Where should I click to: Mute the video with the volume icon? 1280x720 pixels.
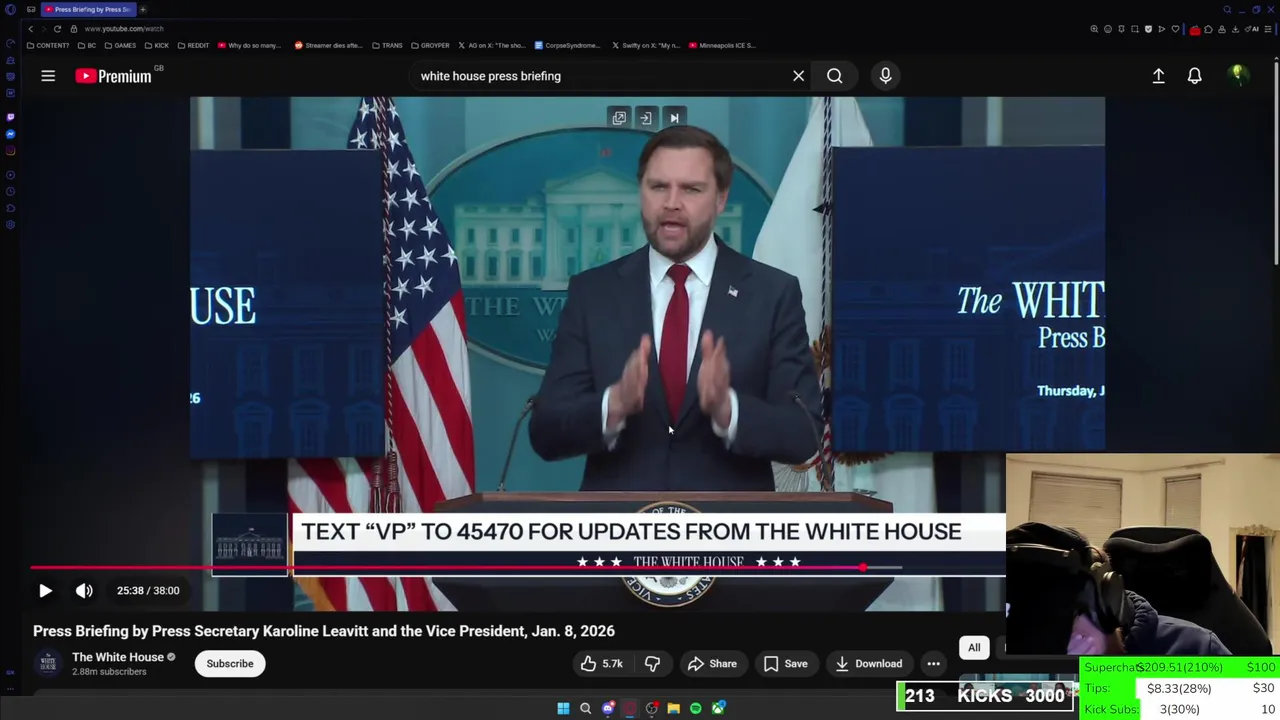coord(84,590)
